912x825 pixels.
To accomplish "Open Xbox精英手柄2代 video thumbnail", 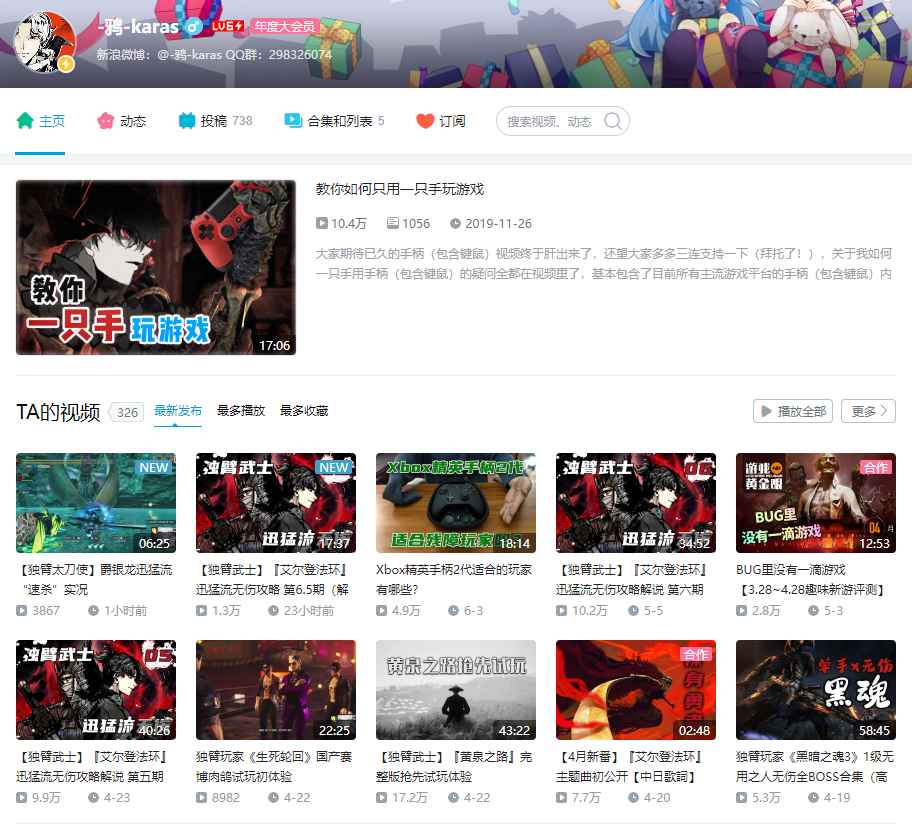I will coord(456,503).
